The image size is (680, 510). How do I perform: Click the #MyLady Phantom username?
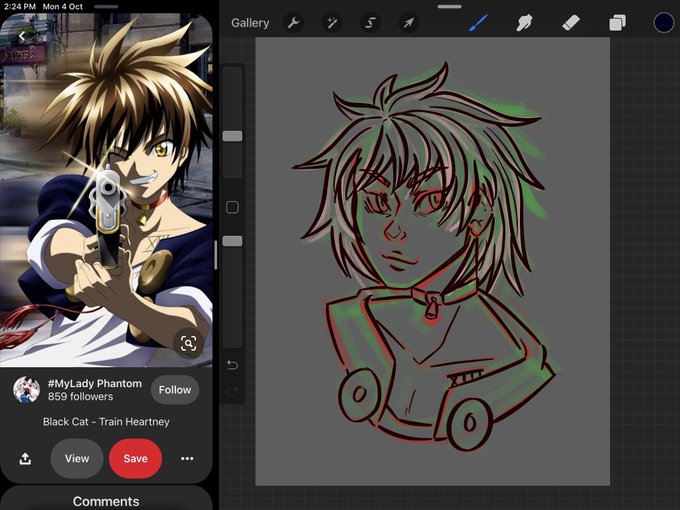point(95,383)
